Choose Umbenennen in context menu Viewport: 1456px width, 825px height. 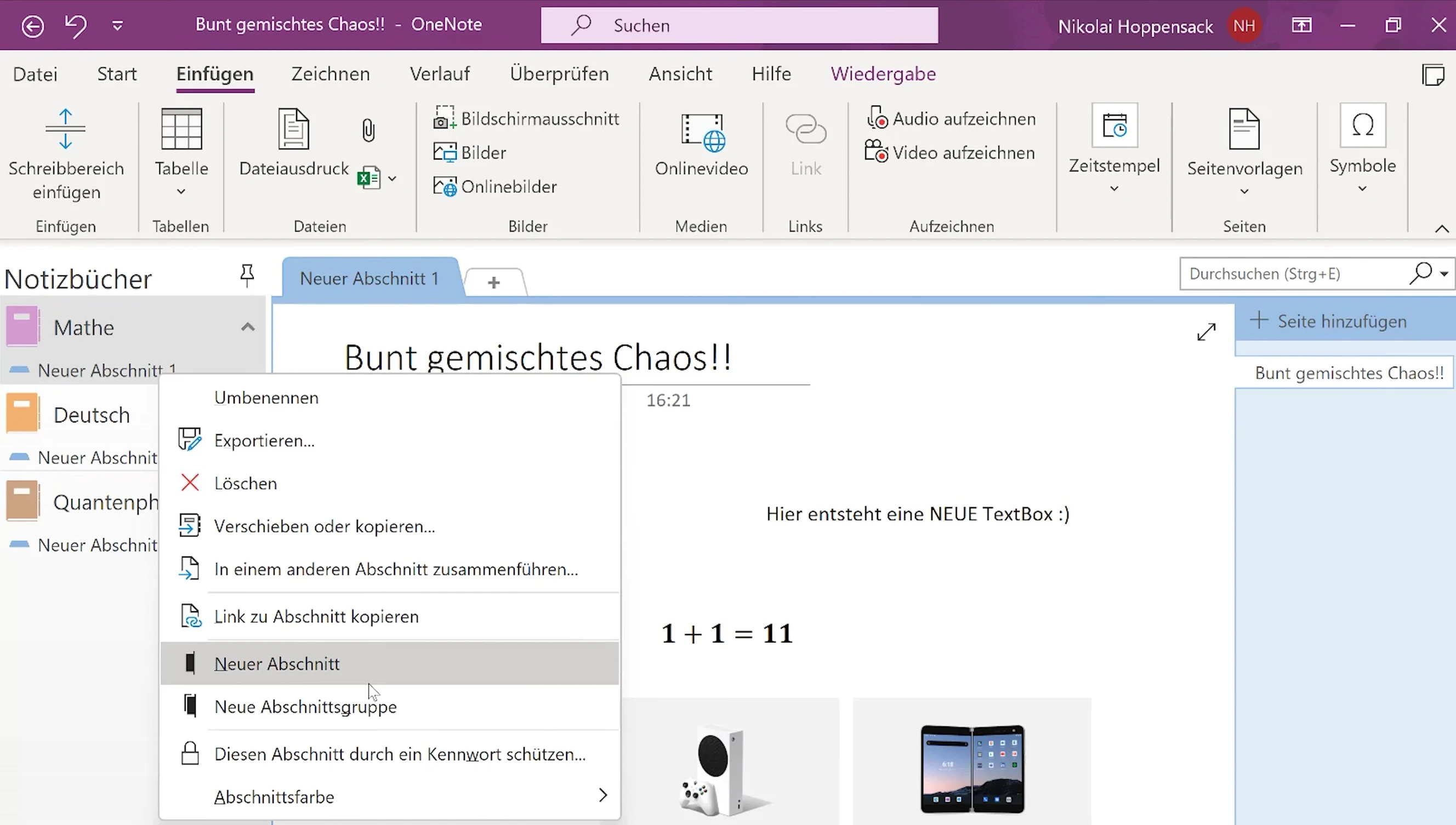coord(390,397)
